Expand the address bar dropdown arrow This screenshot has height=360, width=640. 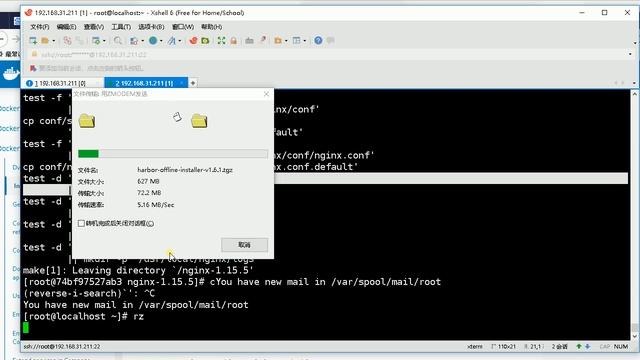click(x=630, y=54)
